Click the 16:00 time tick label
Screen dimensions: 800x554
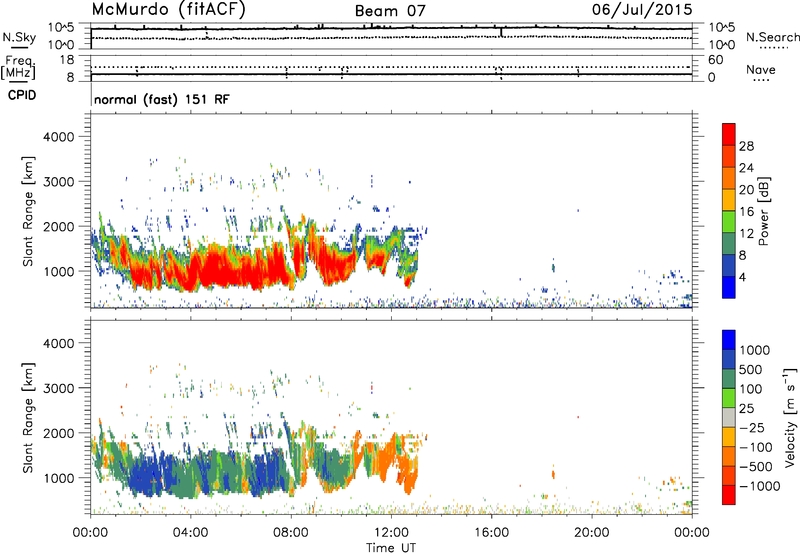pyautogui.click(x=491, y=533)
